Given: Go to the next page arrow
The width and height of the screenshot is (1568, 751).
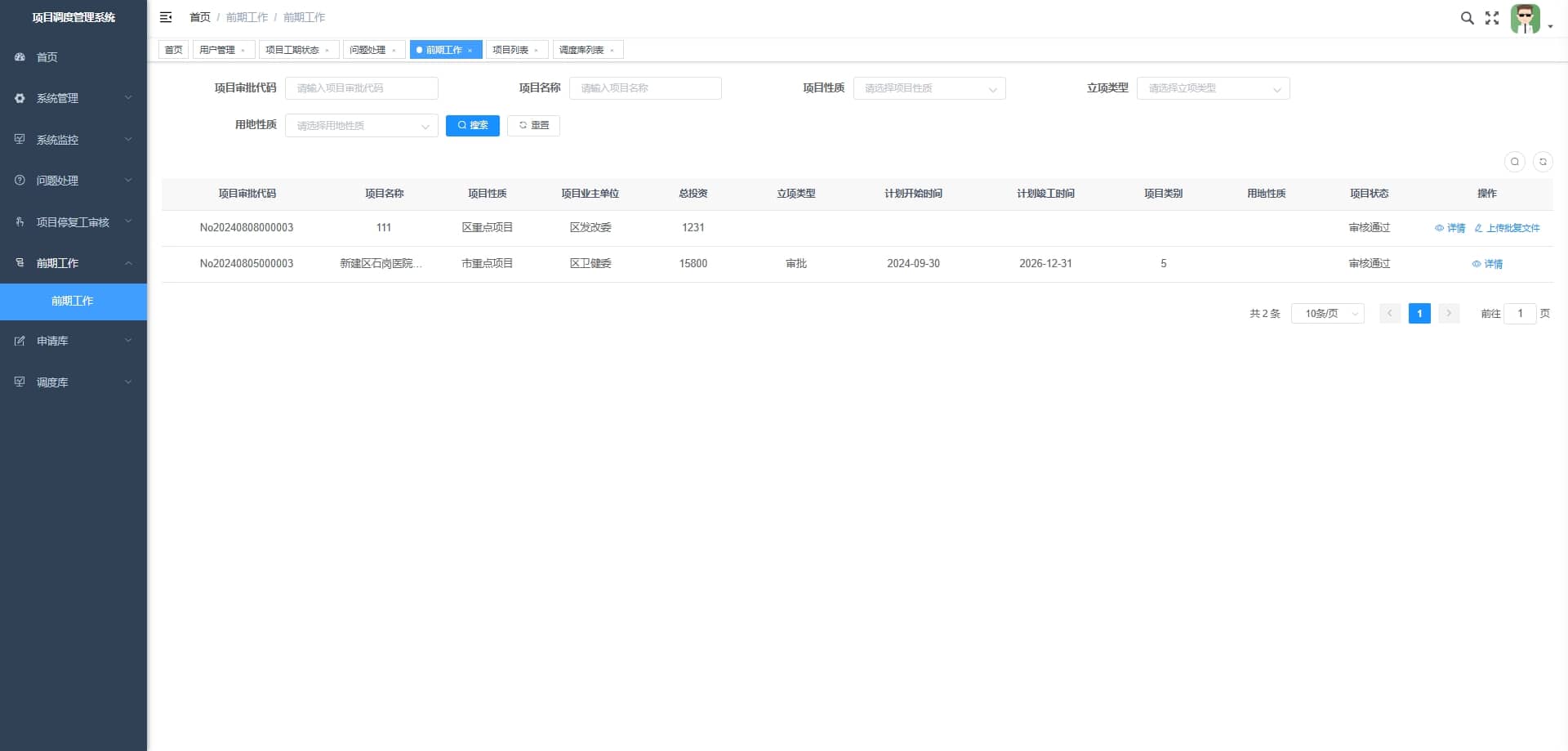Looking at the screenshot, I should (1449, 314).
